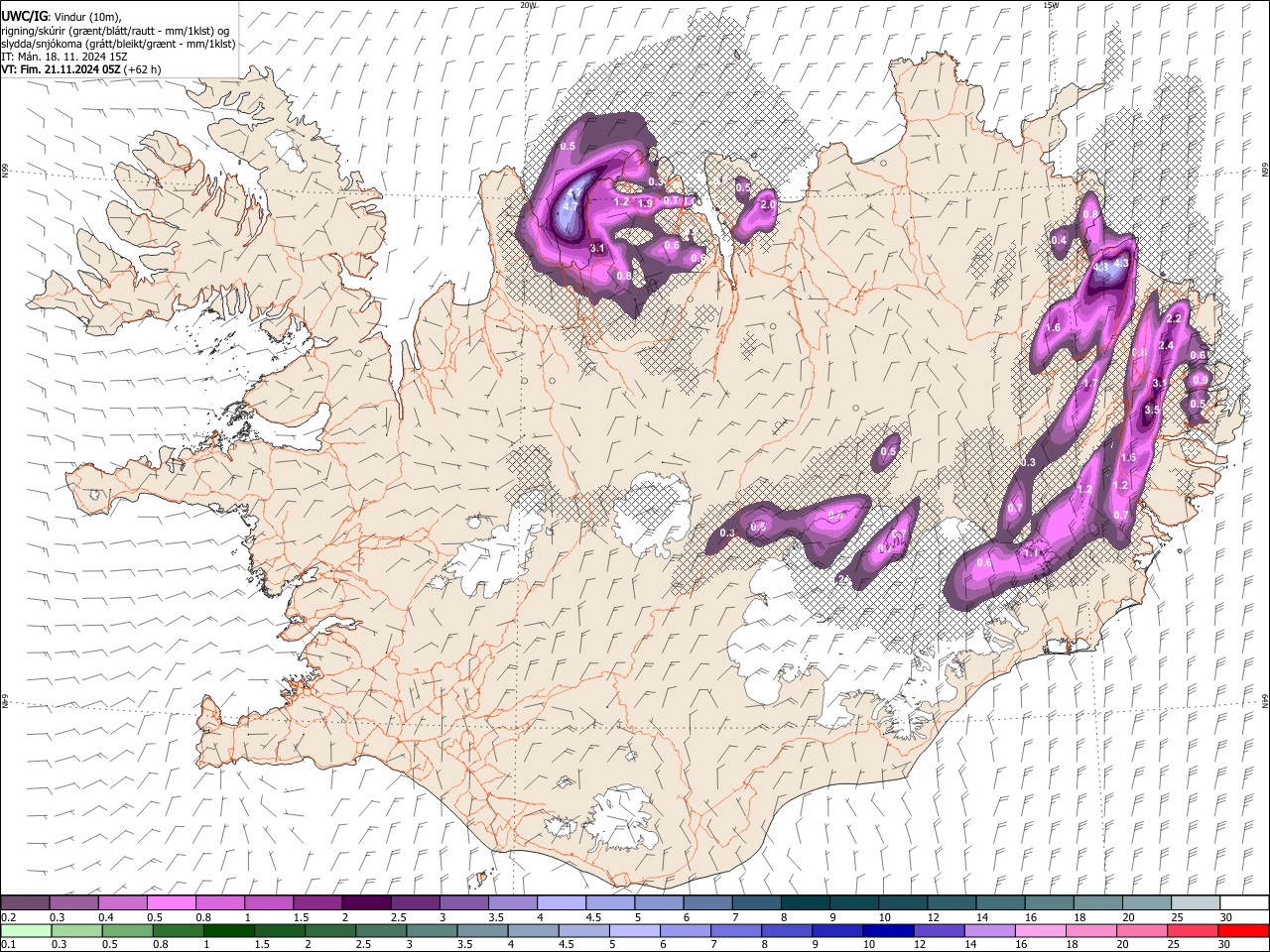Click the '10' label in the upper legend row
The width and height of the screenshot is (1270, 952).
(x=885, y=917)
